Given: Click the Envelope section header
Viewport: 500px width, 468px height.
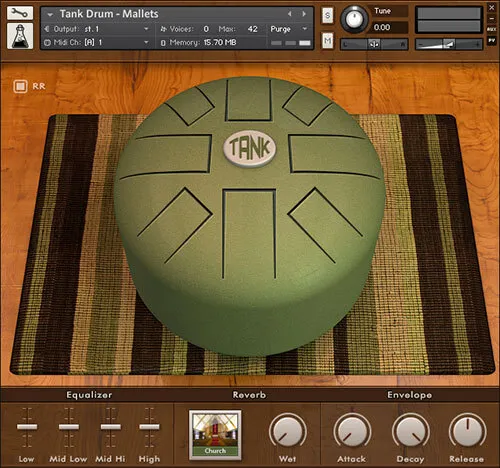Looking at the screenshot, I should (x=409, y=395).
